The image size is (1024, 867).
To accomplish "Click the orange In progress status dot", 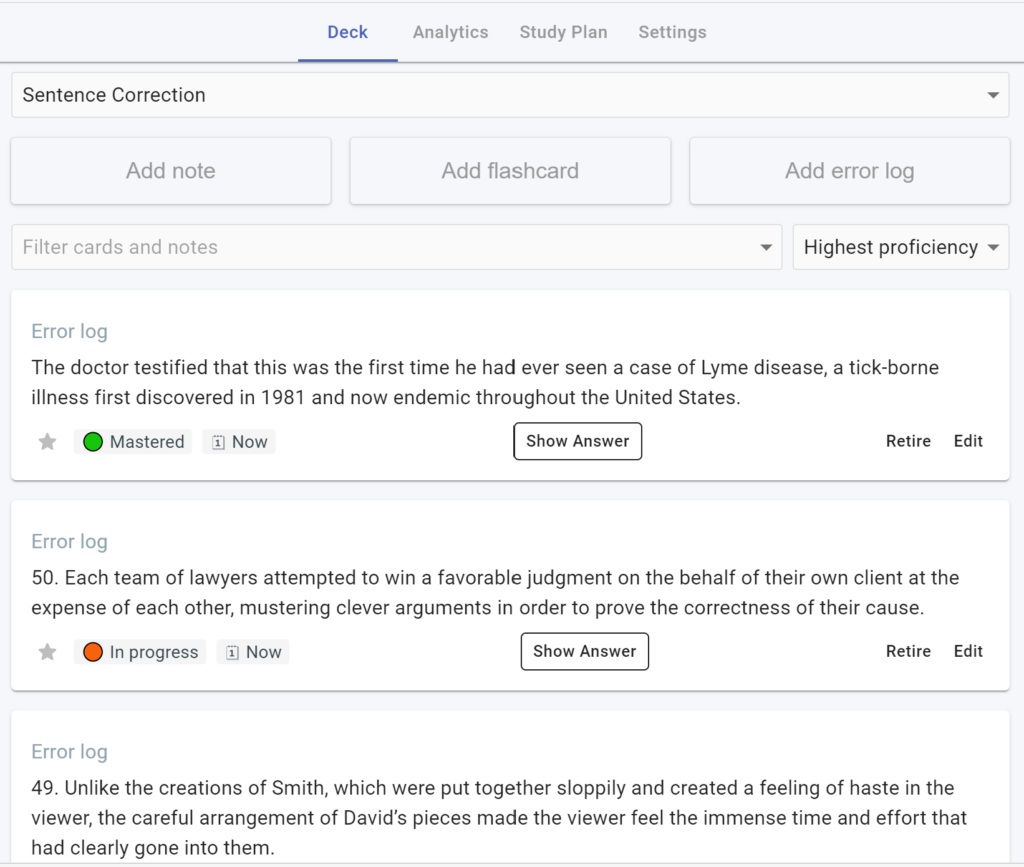I will 93,652.
